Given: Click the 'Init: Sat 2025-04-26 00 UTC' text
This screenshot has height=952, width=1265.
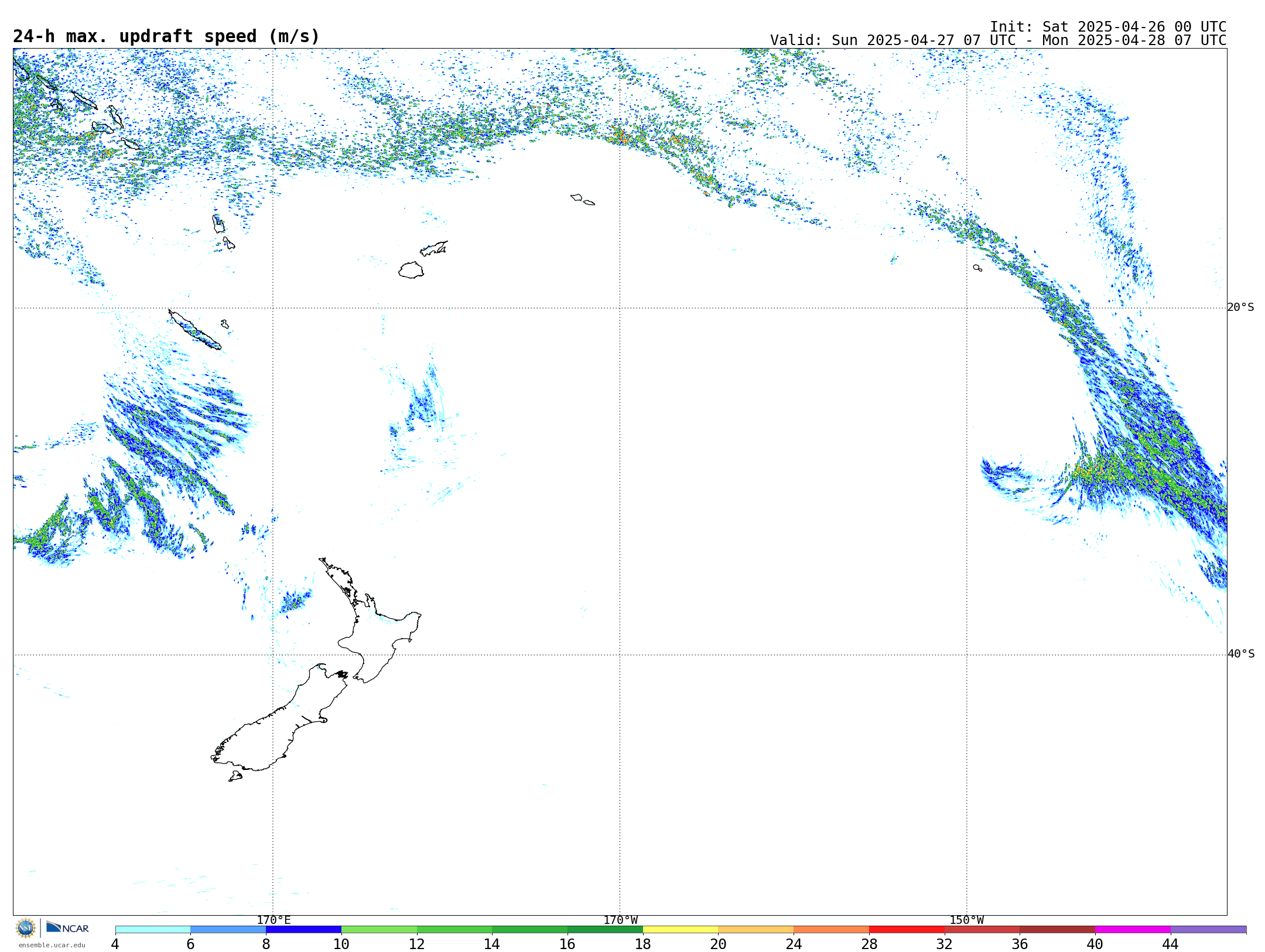Looking at the screenshot, I should coord(1108,27).
